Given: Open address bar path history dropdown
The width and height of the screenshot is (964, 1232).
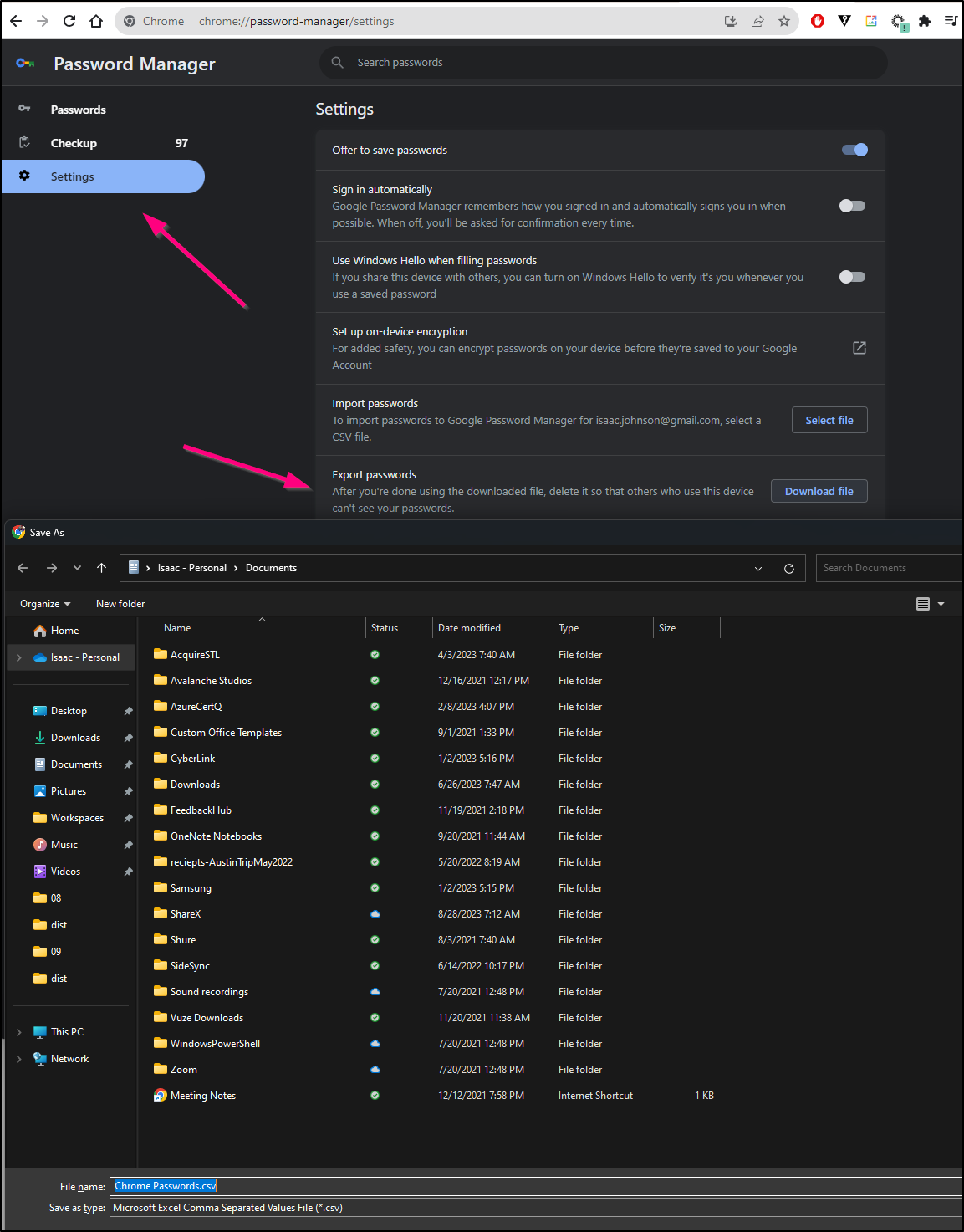Looking at the screenshot, I should [x=758, y=568].
